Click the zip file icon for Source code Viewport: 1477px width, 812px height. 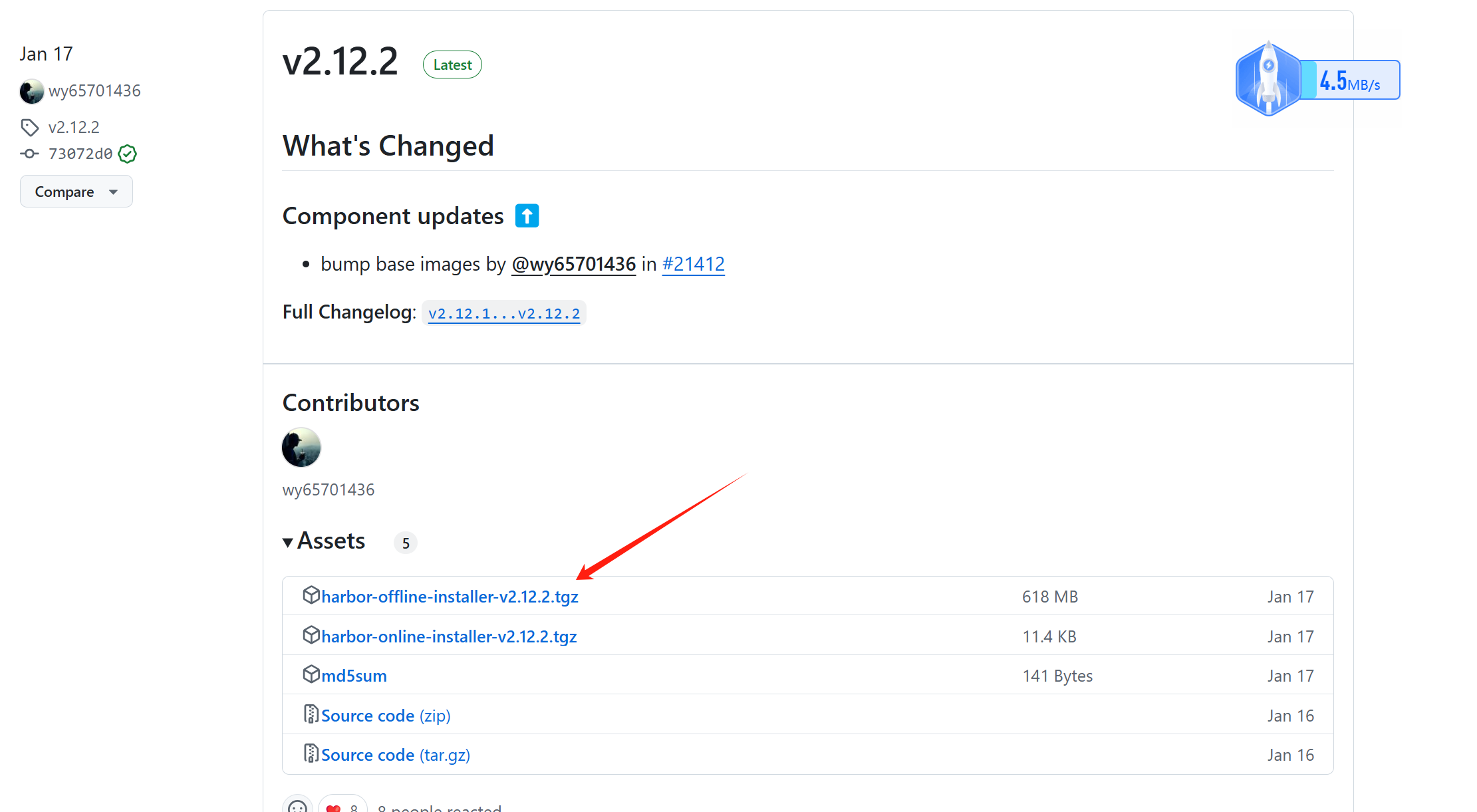[x=311, y=714]
